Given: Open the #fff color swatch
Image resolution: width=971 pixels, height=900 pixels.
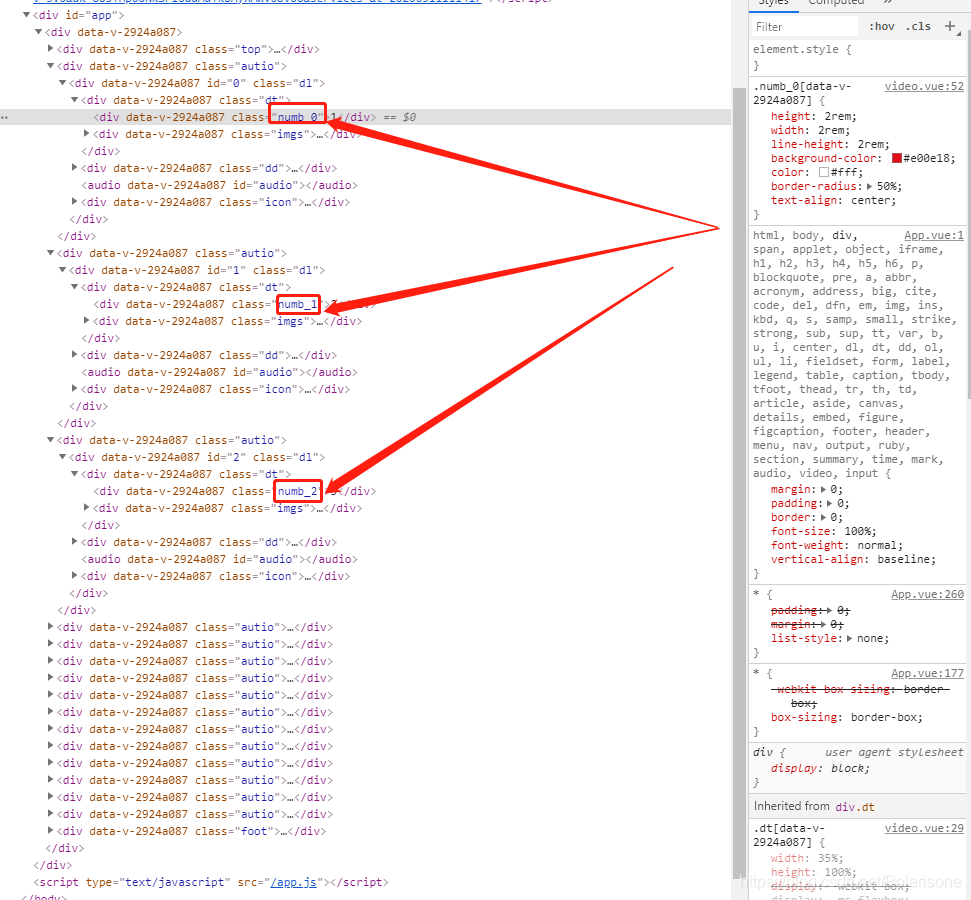Looking at the screenshot, I should pyautogui.click(x=824, y=172).
